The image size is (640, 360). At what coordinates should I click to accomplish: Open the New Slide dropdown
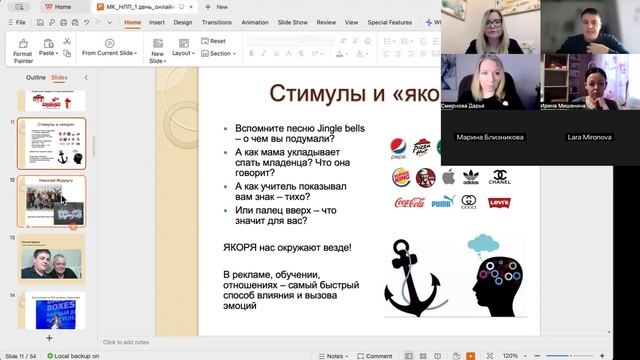pyautogui.click(x=164, y=61)
